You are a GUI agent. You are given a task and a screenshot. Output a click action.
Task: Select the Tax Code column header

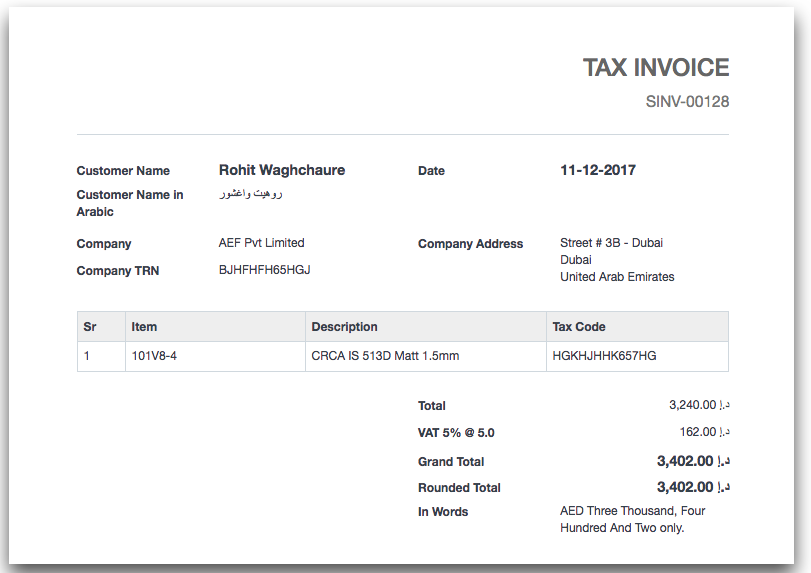click(578, 327)
